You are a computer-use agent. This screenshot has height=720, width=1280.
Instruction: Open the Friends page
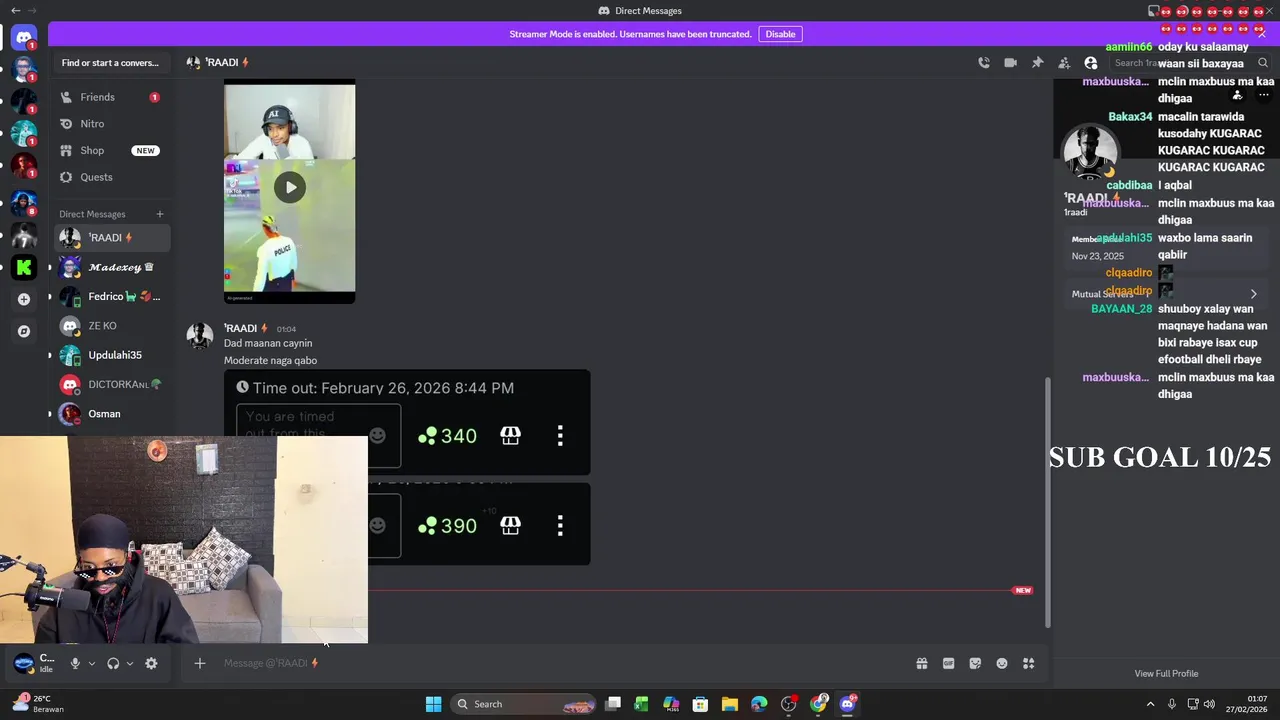110,97
